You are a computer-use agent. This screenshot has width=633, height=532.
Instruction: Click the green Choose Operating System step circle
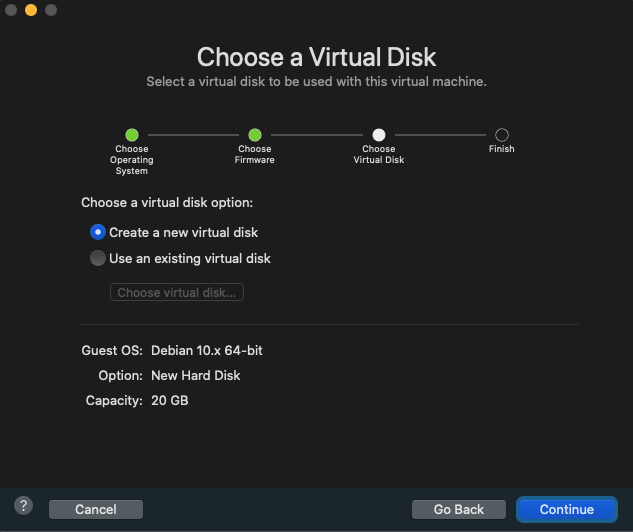tap(132, 135)
